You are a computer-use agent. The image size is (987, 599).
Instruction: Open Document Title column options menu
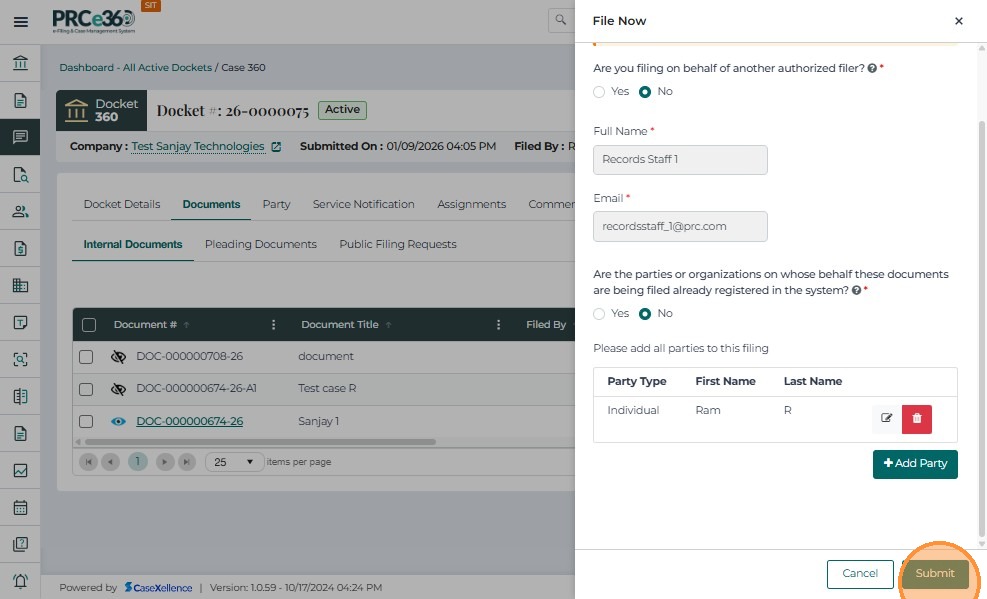(x=498, y=325)
